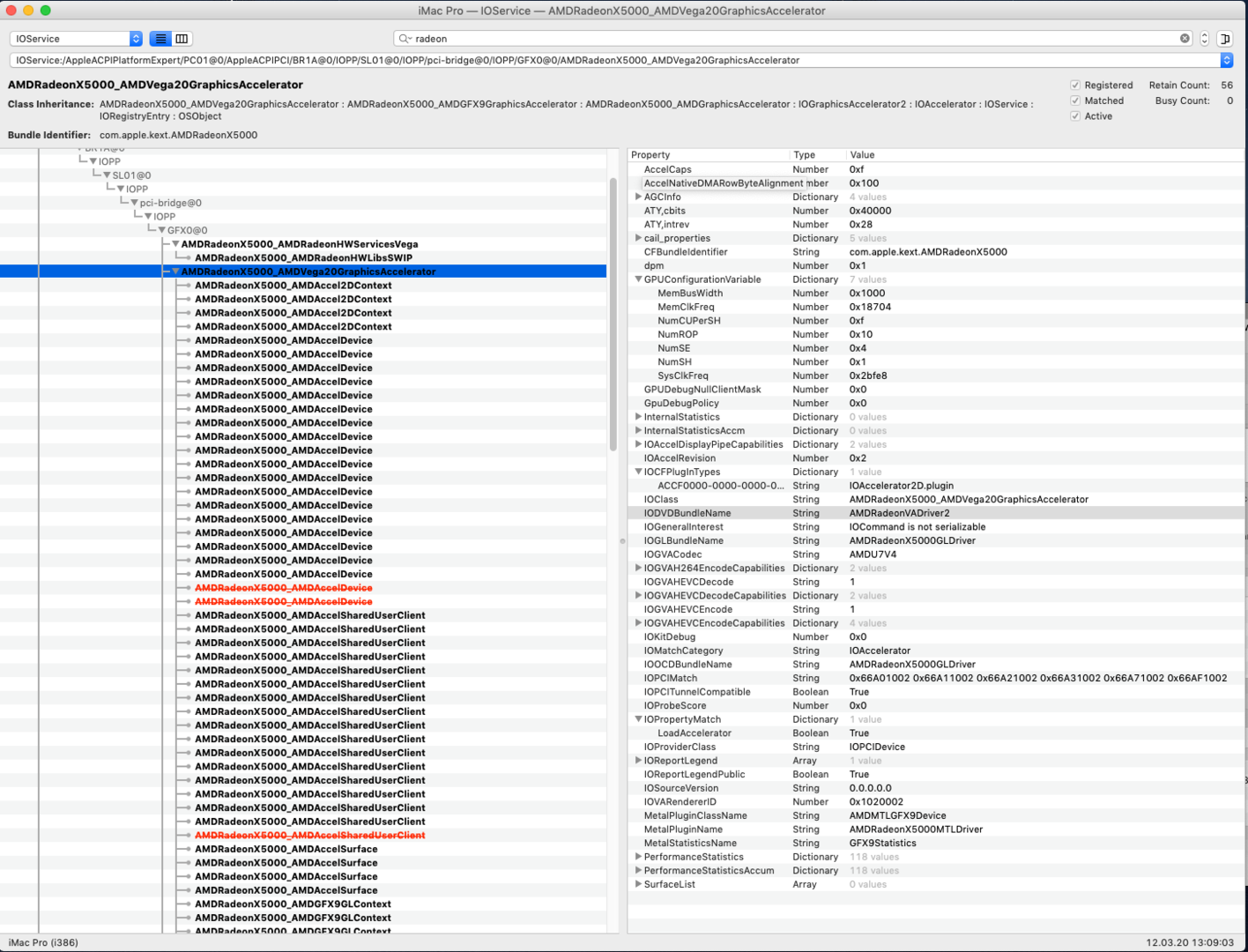Screen dimensions: 1248x952
Task: Open the path bar popup arrows
Action: pyautogui.click(x=1226, y=60)
